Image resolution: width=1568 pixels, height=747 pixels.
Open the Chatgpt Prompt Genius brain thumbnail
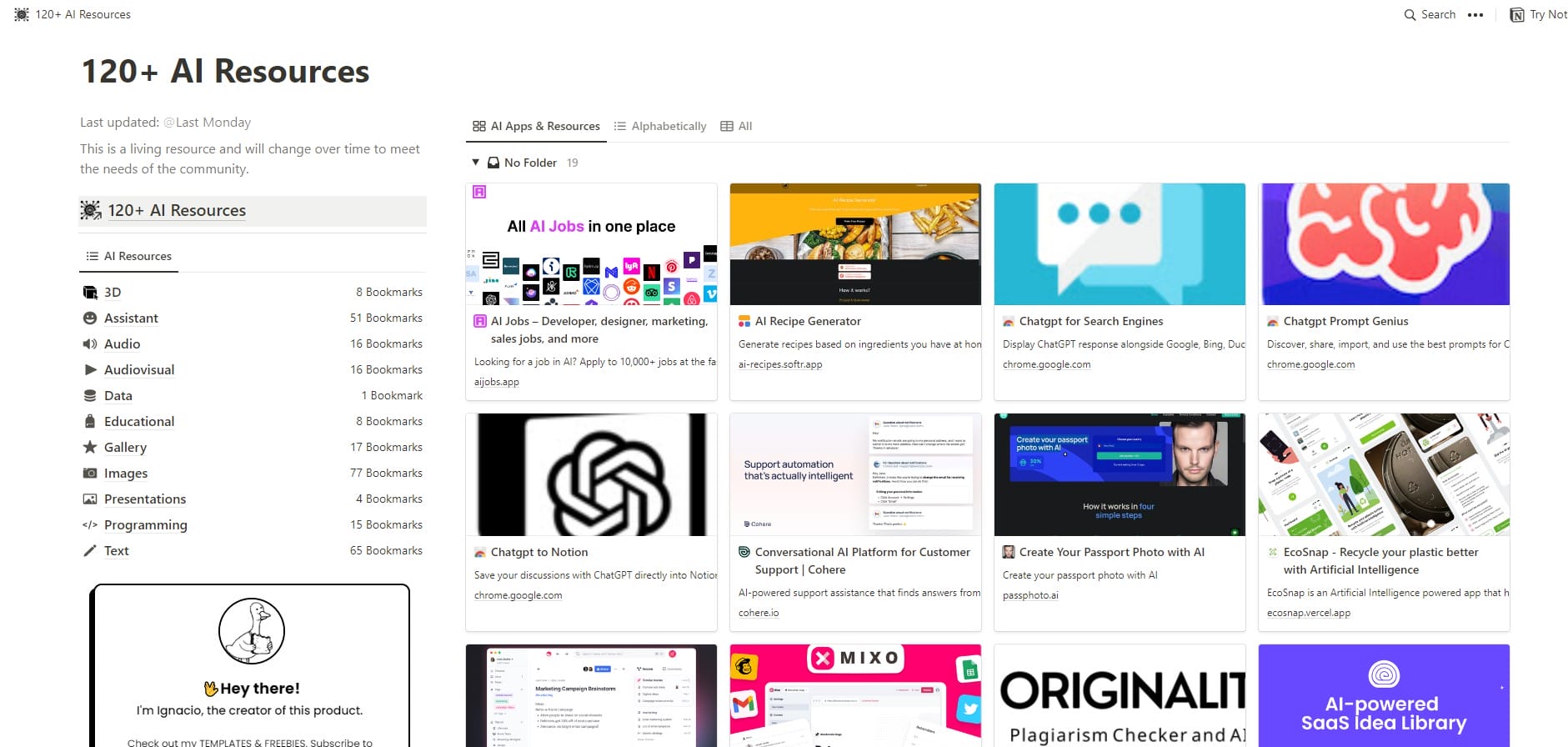pyautogui.click(x=1384, y=244)
